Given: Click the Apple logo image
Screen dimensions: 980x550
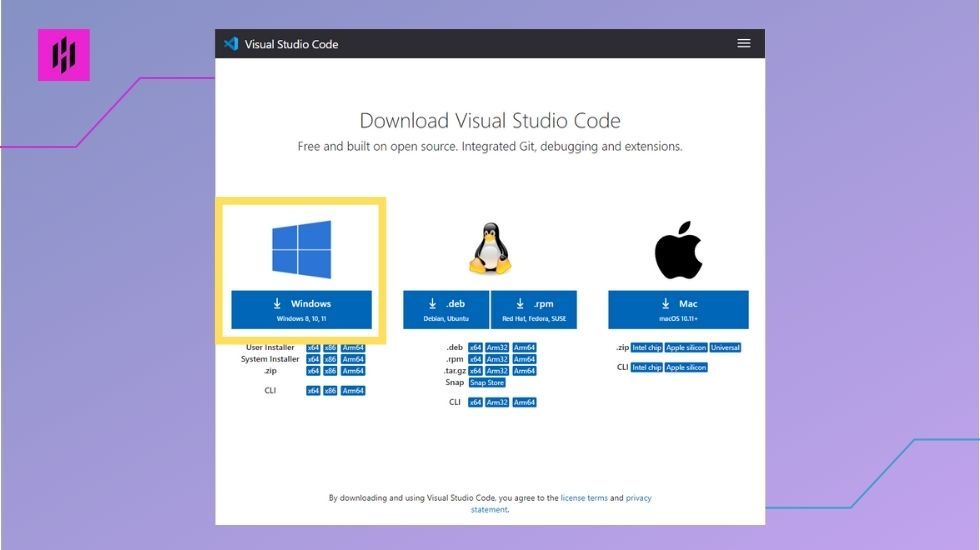Looking at the screenshot, I should [678, 249].
